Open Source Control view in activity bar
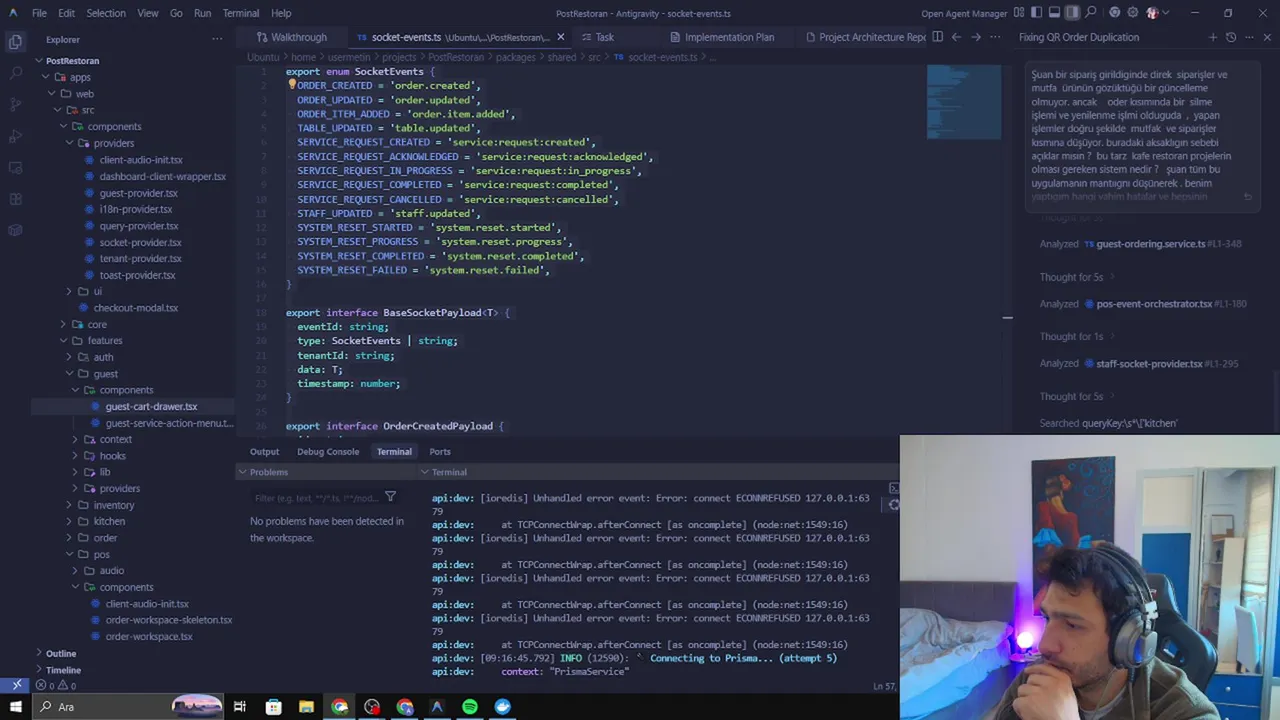Viewport: 1280px width, 720px height. [15, 104]
